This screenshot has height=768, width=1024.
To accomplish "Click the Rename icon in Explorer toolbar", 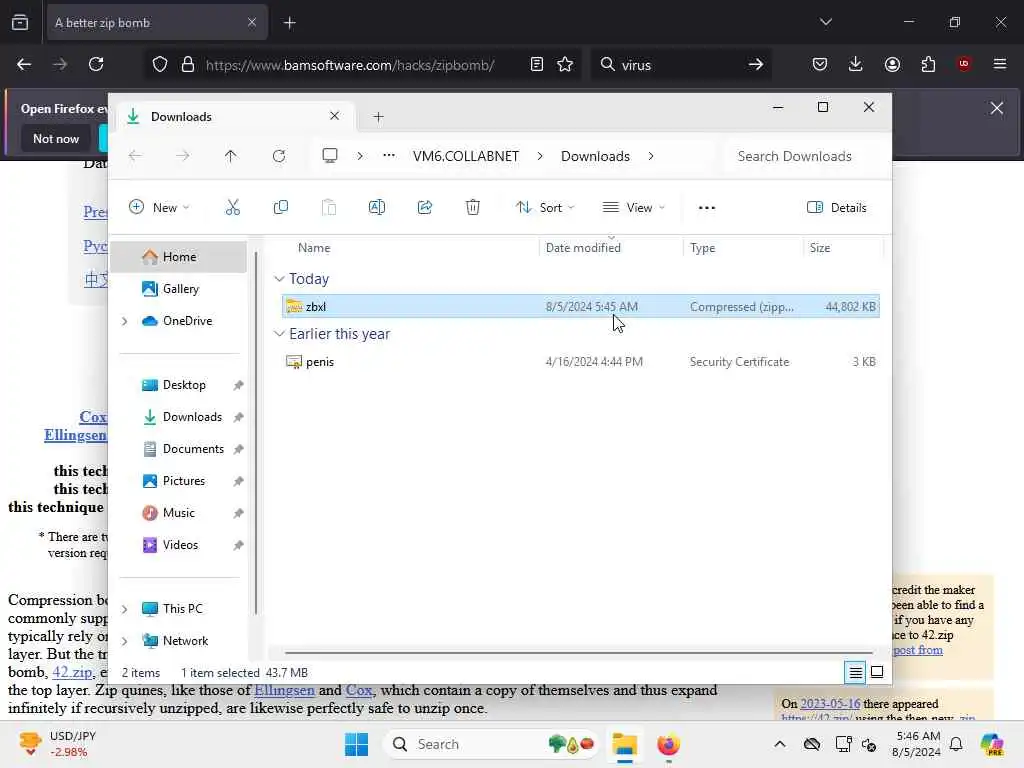I will pos(377,208).
